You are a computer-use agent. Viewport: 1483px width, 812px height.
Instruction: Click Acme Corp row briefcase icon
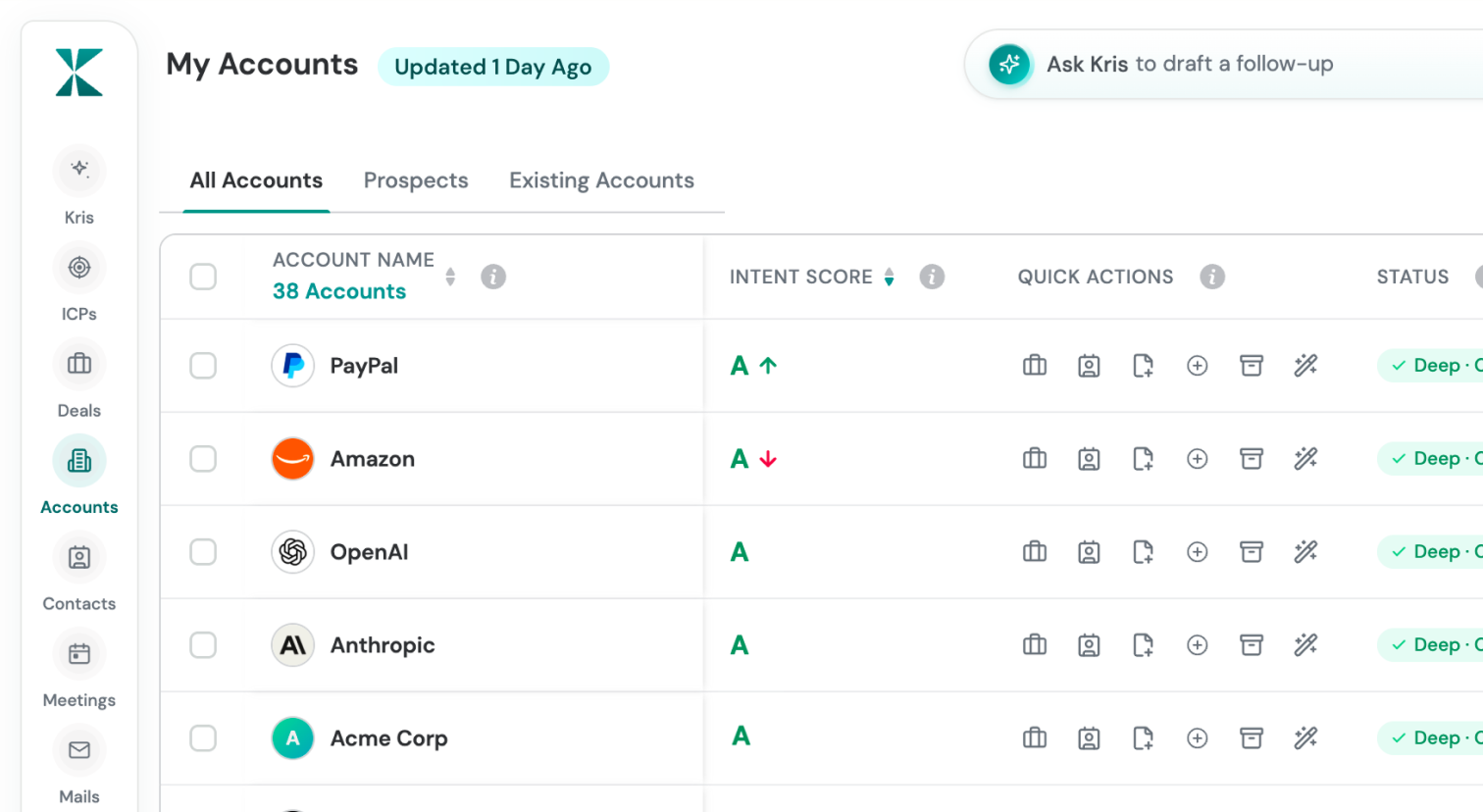pyautogui.click(x=1035, y=738)
